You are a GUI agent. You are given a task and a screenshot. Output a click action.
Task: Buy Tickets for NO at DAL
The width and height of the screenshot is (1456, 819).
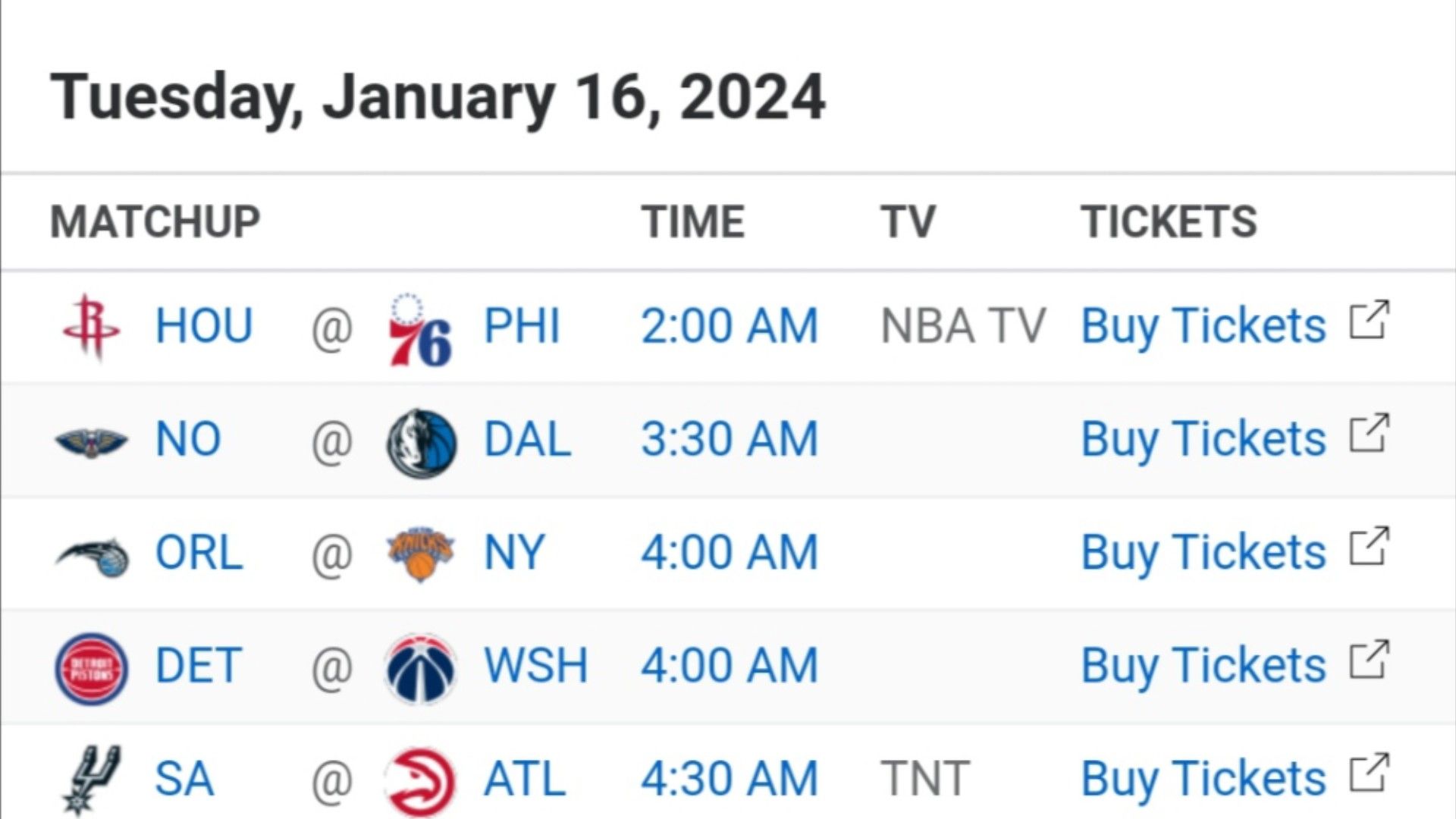point(1203,439)
